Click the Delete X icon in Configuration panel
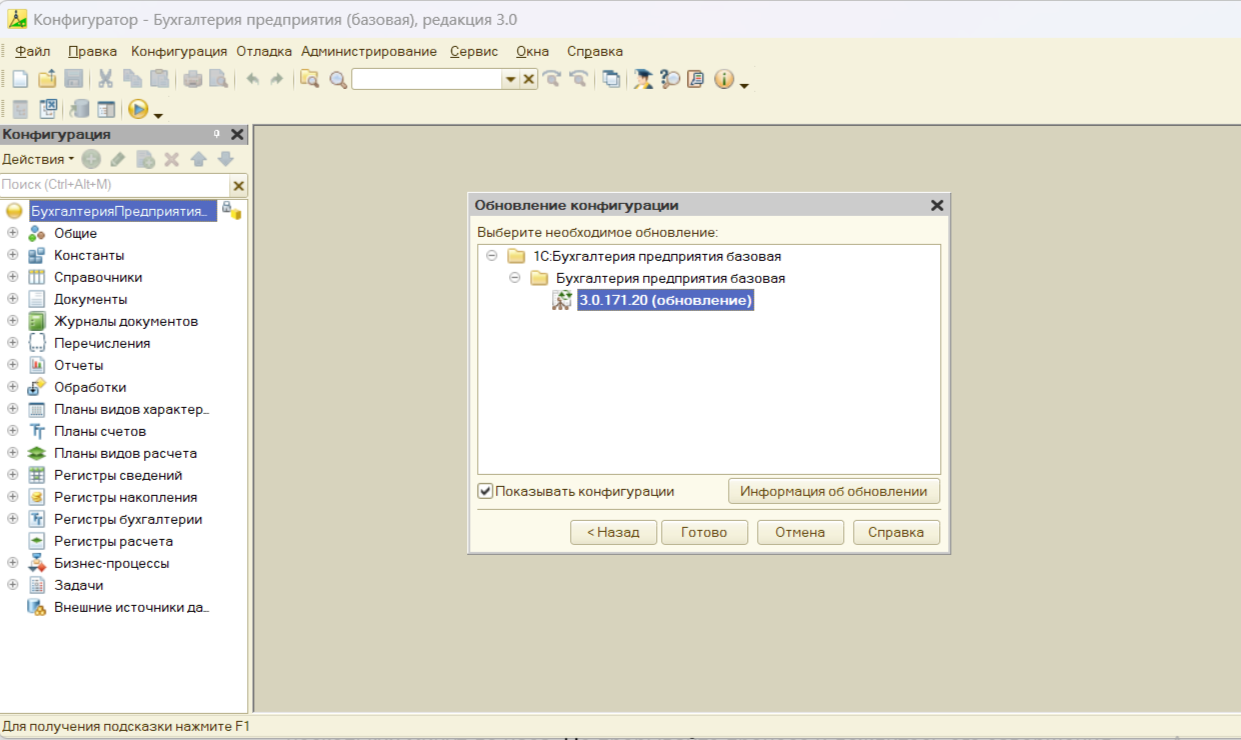Image resolution: width=1241 pixels, height=740 pixels. click(171, 159)
